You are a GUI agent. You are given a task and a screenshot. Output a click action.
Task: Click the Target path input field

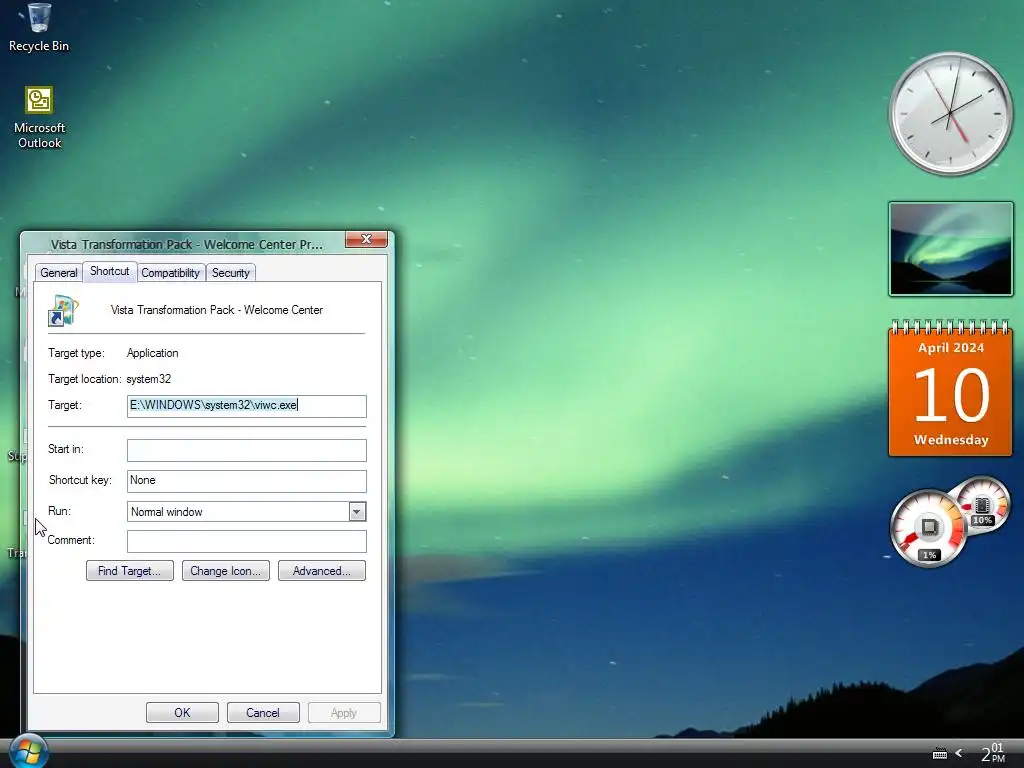click(x=247, y=406)
